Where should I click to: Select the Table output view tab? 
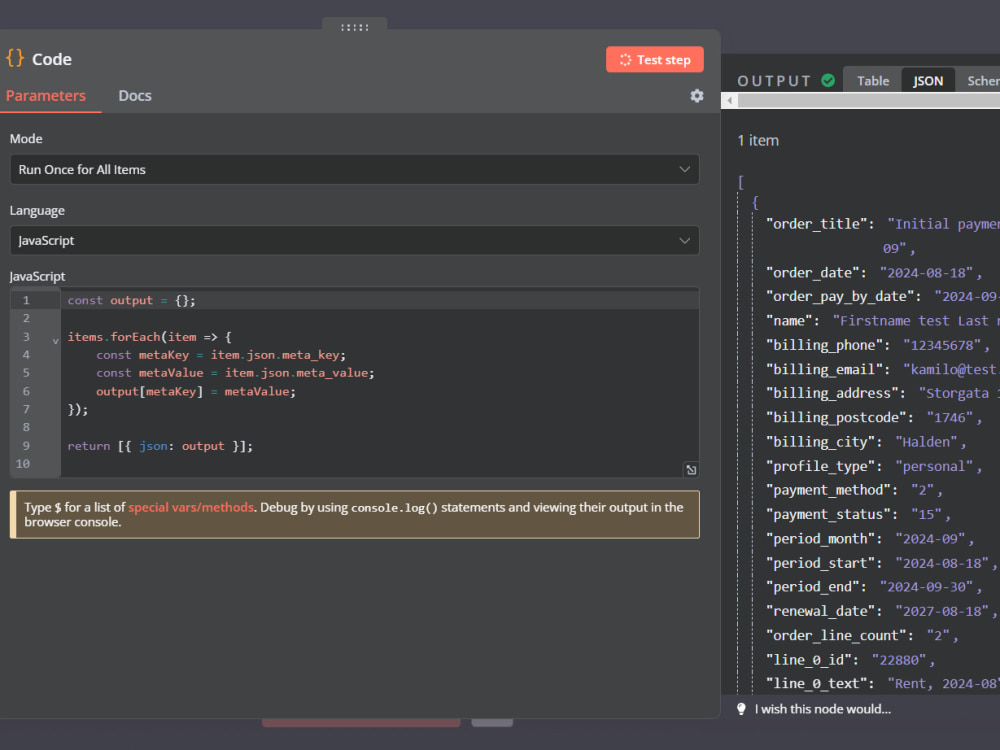[x=872, y=81]
